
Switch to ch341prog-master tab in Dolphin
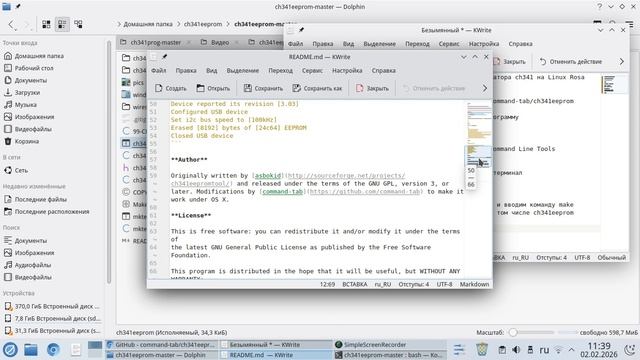pyautogui.click(x=156, y=42)
